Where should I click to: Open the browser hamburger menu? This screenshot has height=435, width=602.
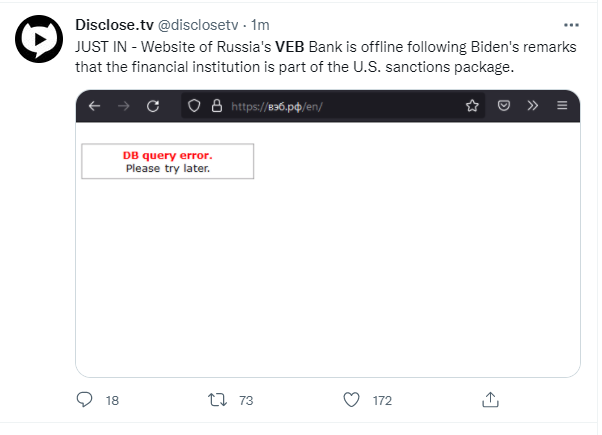click(562, 105)
